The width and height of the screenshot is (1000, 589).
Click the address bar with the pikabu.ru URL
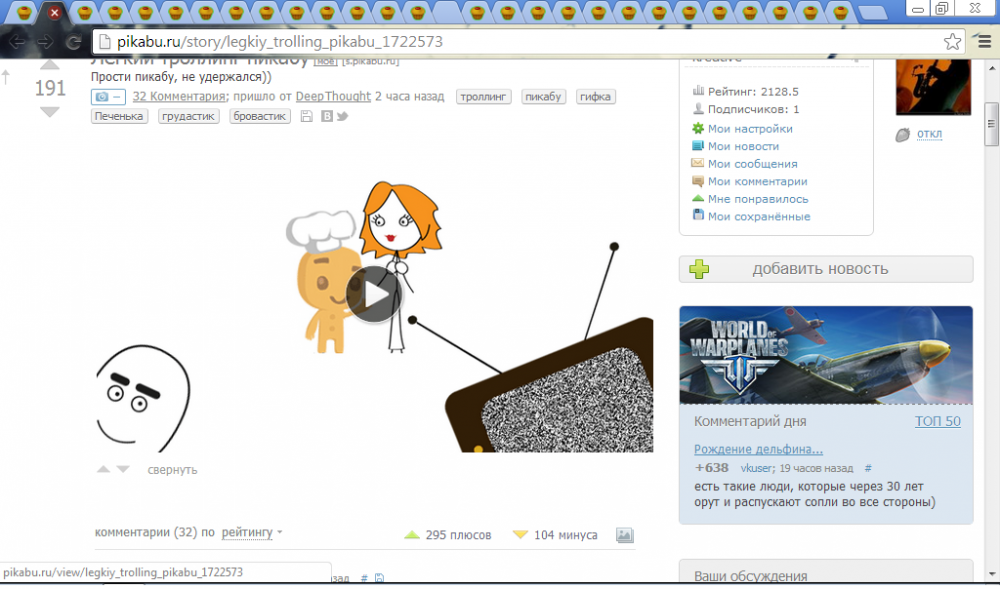[500, 42]
